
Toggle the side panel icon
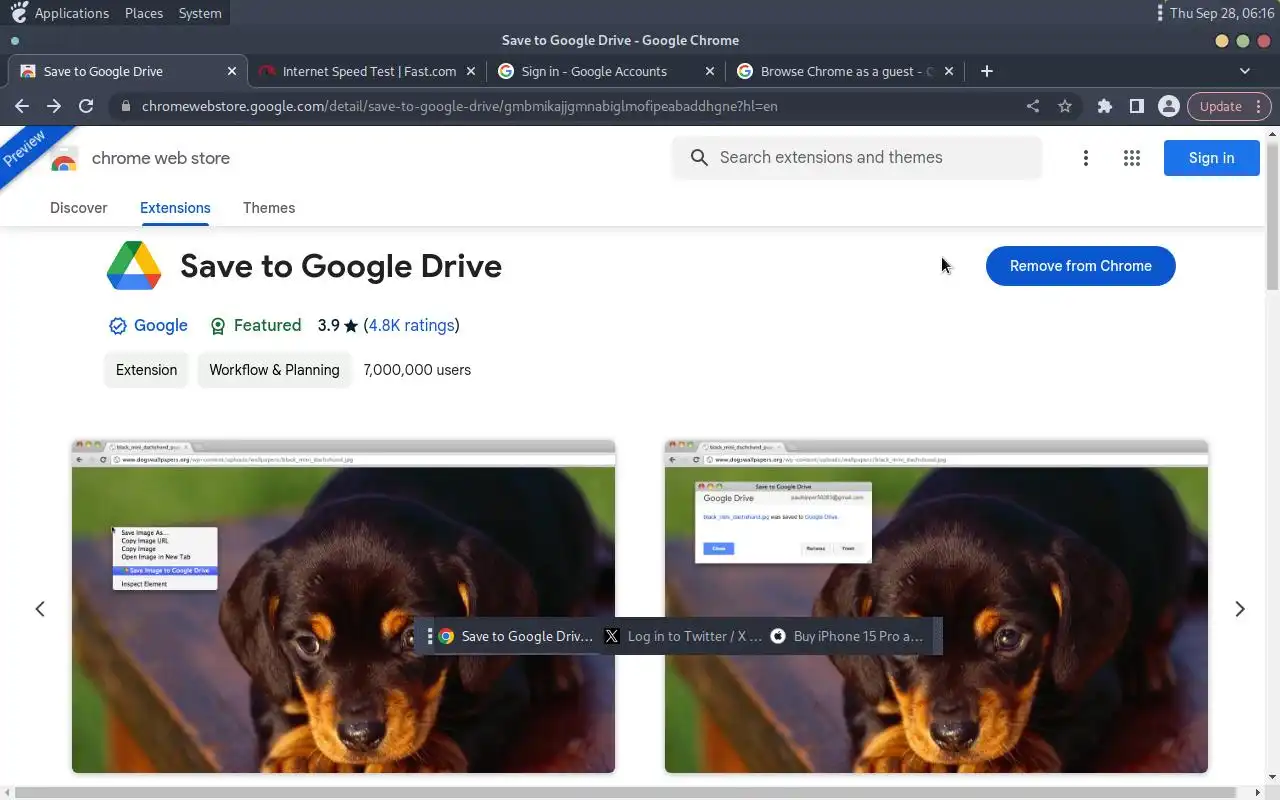[x=1137, y=106]
